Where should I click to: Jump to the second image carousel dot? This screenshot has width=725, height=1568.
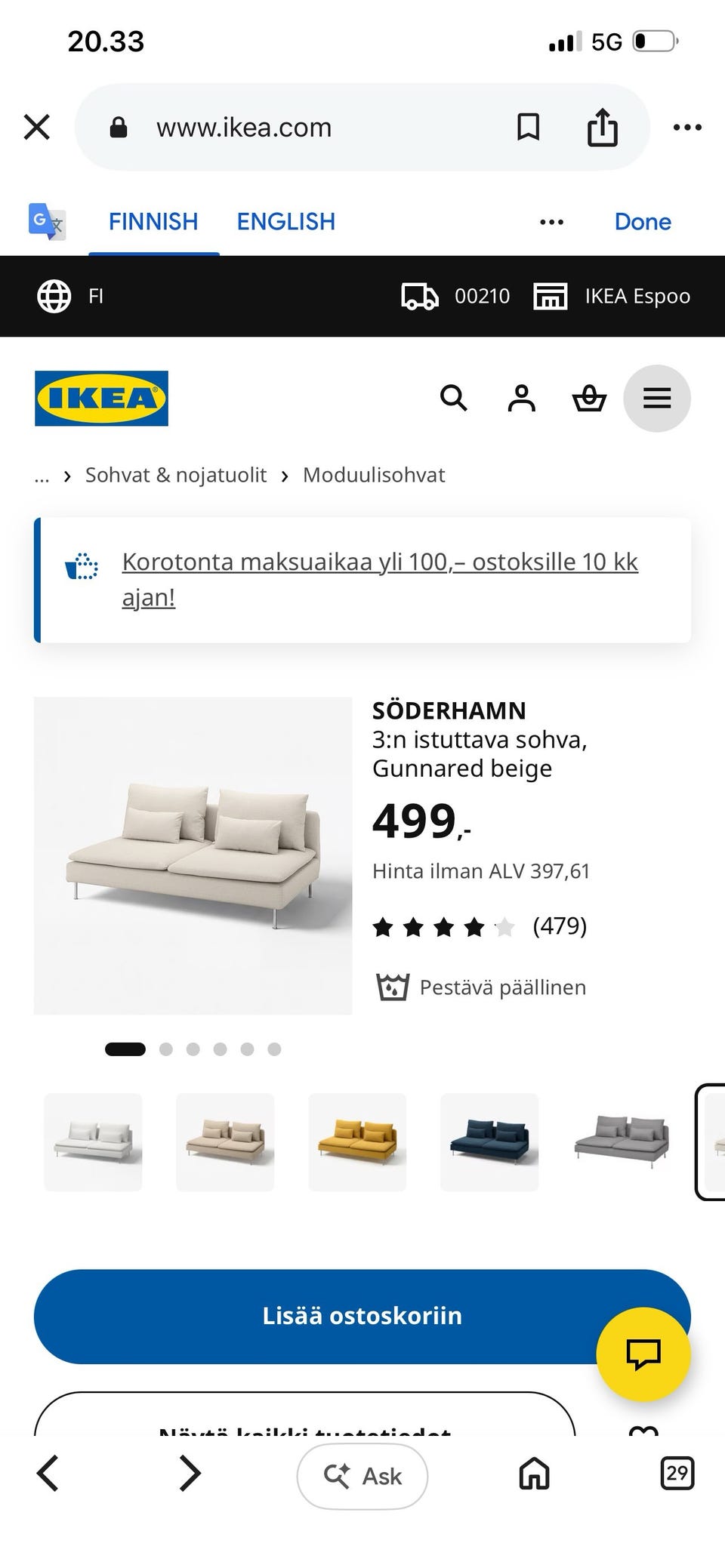point(166,1049)
